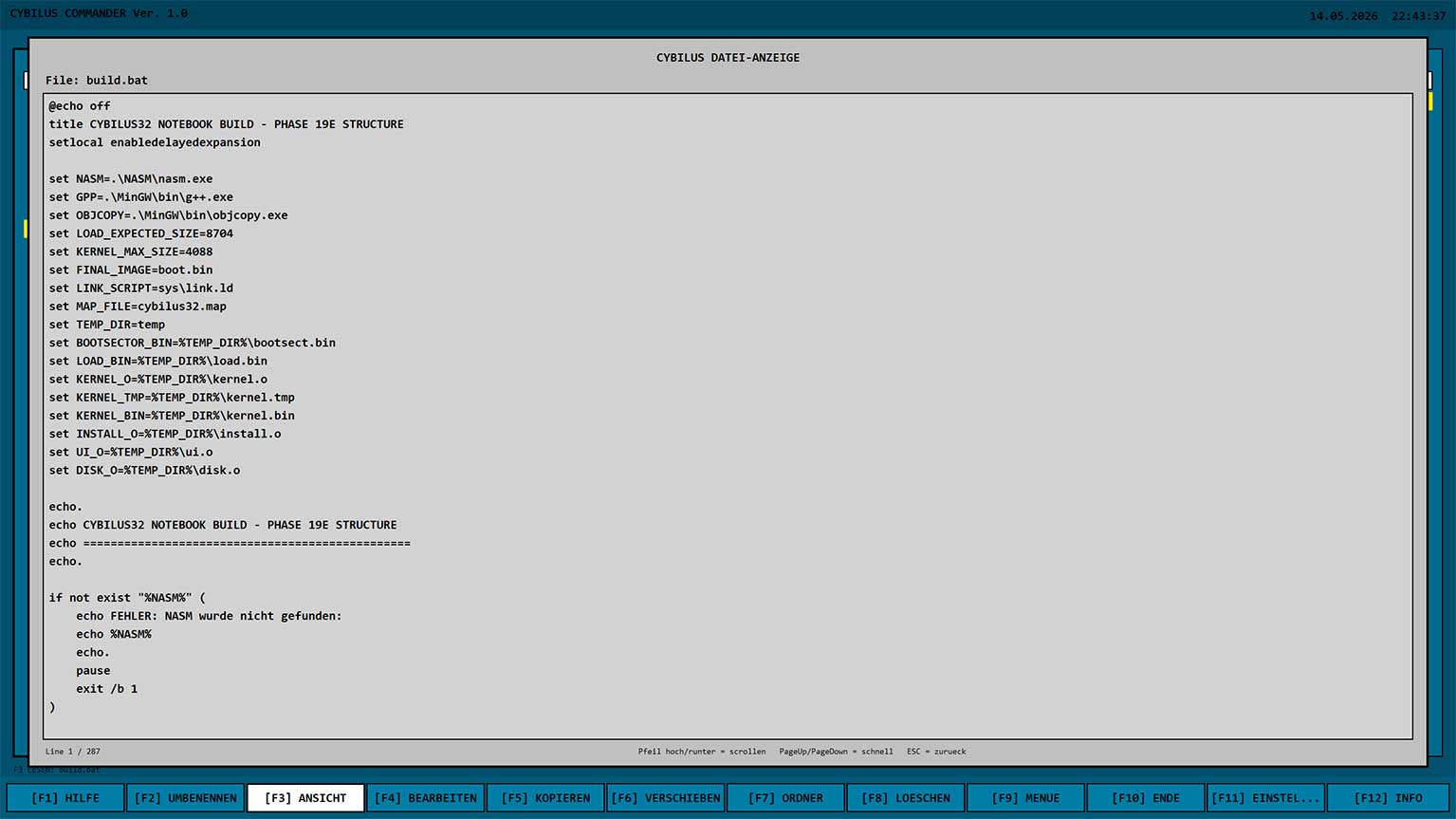The width and height of the screenshot is (1456, 819).
Task: Click the 'echo =====' separator line
Action: (x=230, y=544)
